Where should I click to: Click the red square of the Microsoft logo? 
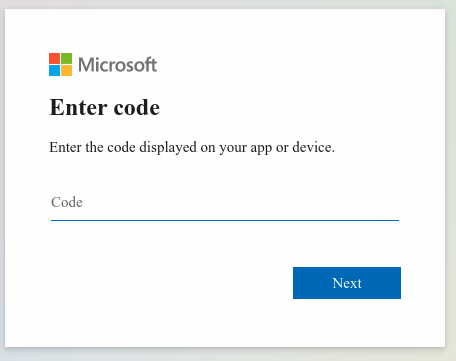[x=54, y=58]
